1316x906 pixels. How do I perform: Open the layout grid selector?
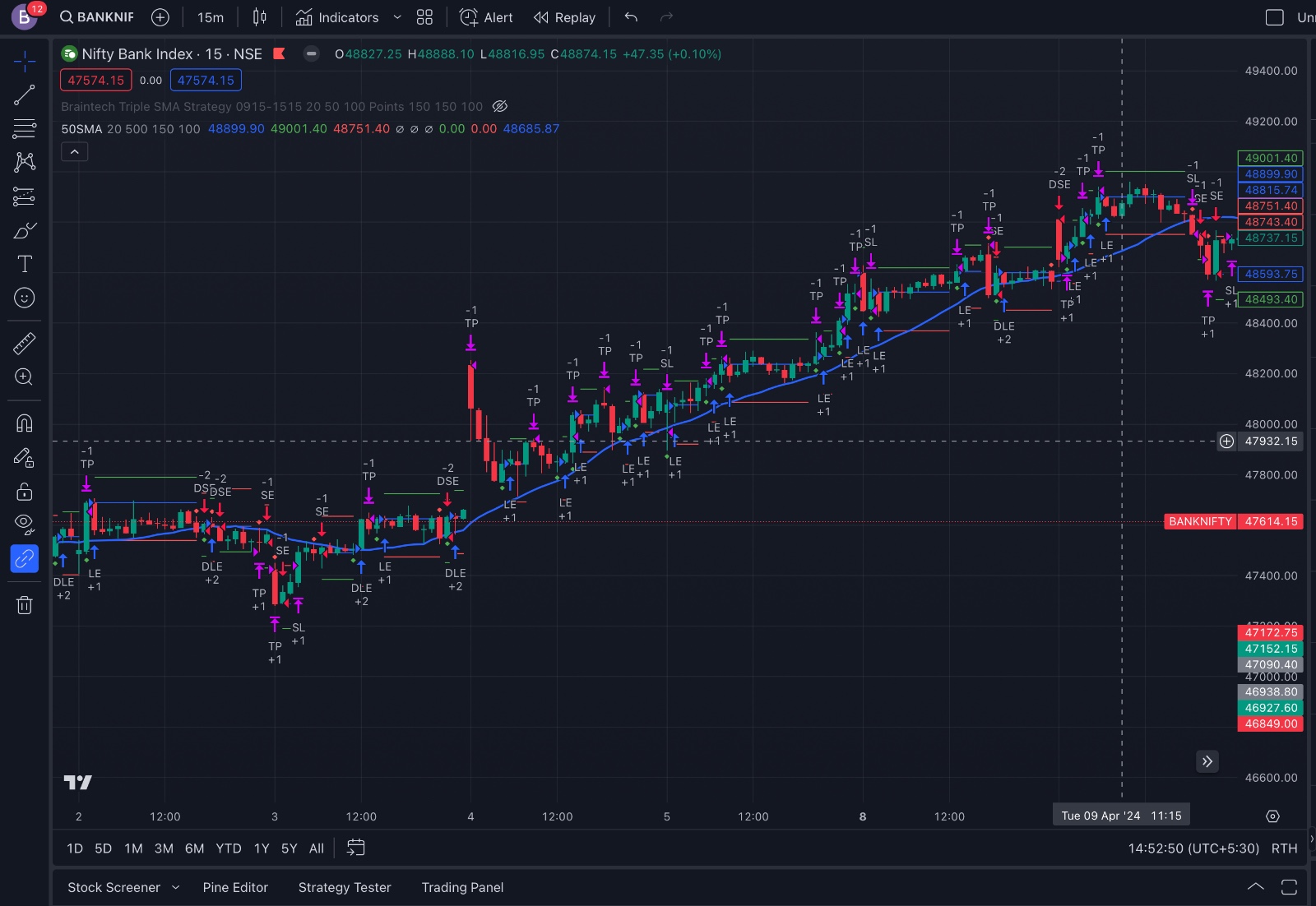[x=424, y=17]
